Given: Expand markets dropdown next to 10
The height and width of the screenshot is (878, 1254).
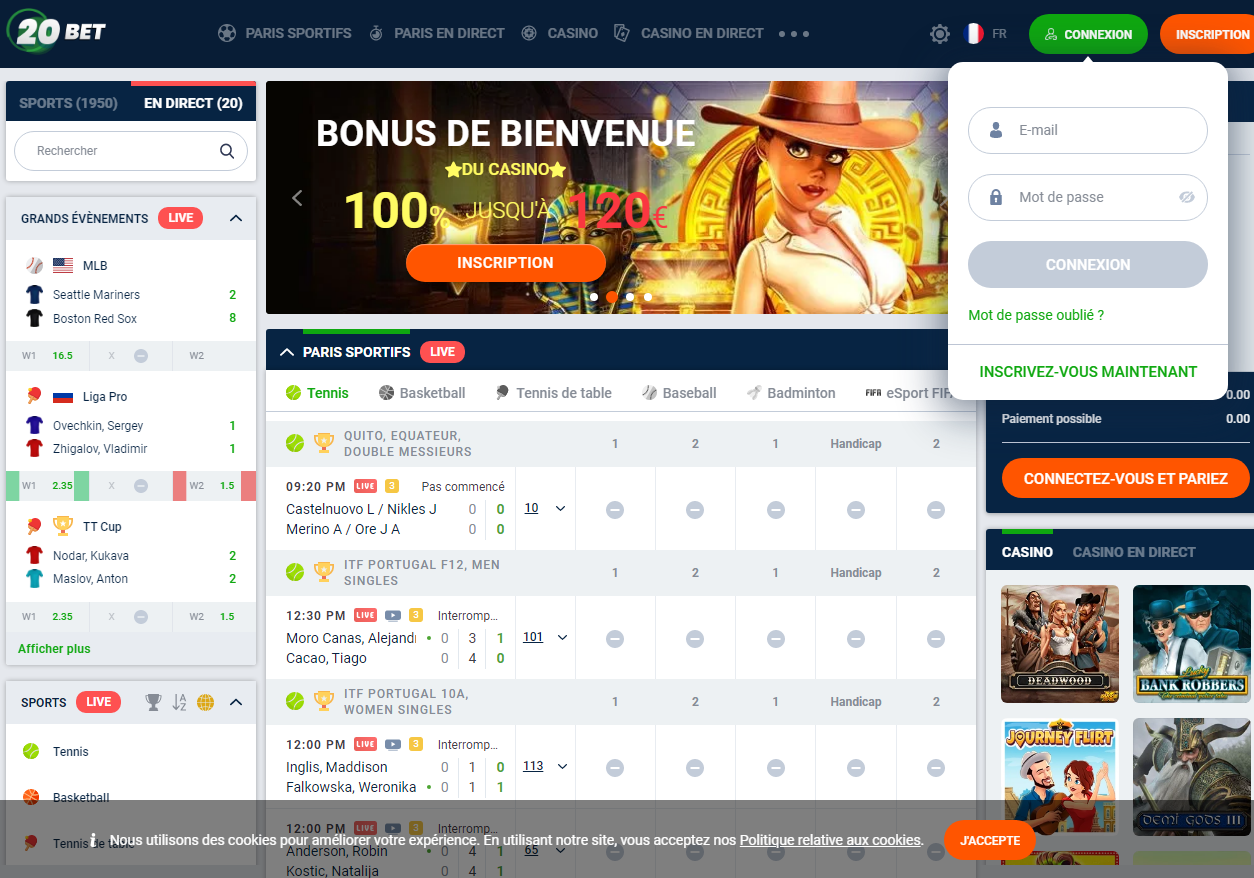Looking at the screenshot, I should click(x=560, y=509).
